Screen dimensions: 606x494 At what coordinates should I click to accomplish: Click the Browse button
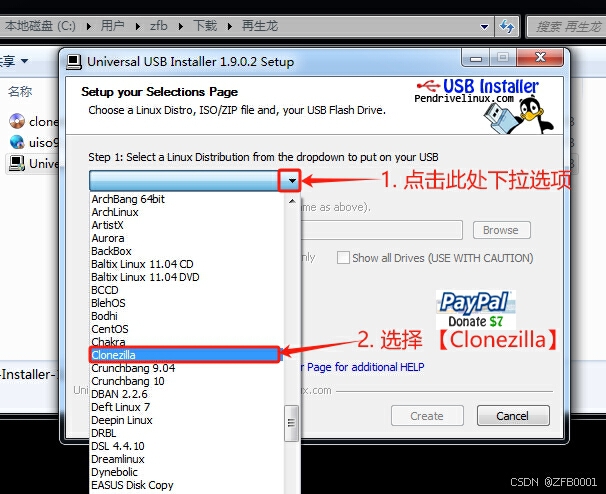tap(501, 230)
